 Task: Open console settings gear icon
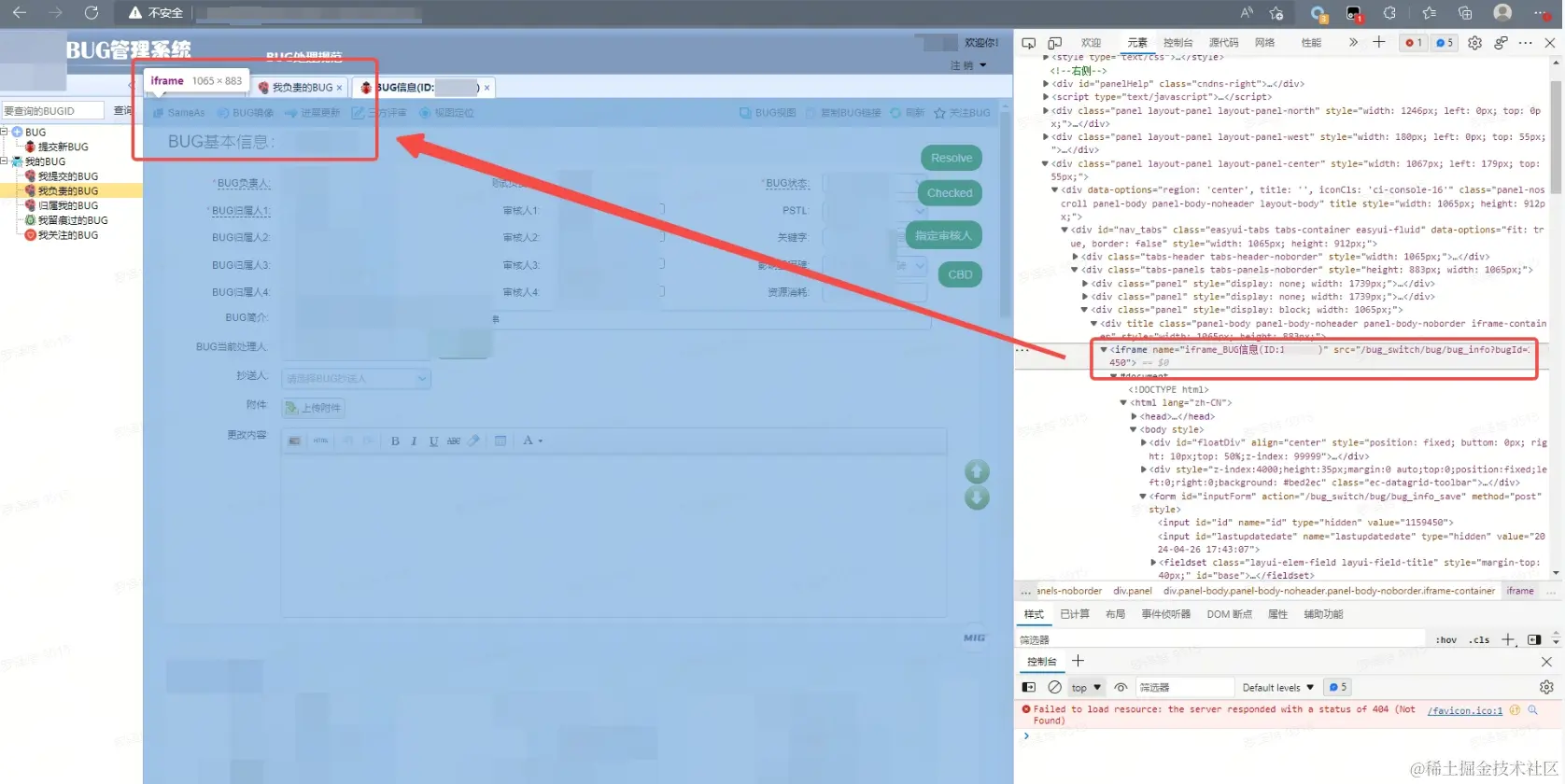tap(1546, 687)
